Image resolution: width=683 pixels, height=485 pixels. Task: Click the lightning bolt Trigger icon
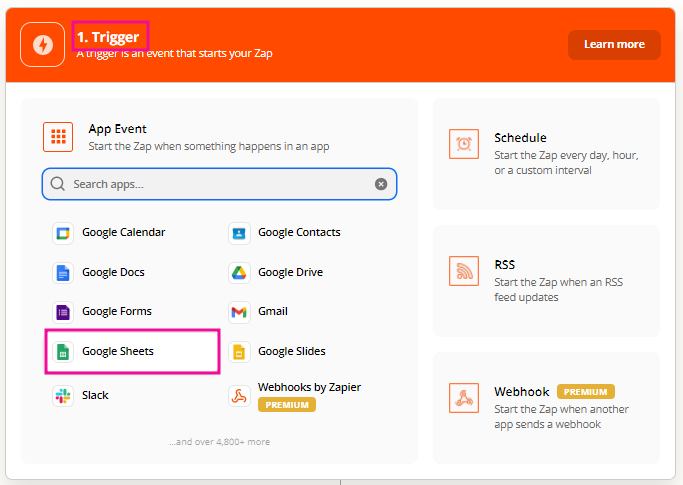click(x=43, y=45)
